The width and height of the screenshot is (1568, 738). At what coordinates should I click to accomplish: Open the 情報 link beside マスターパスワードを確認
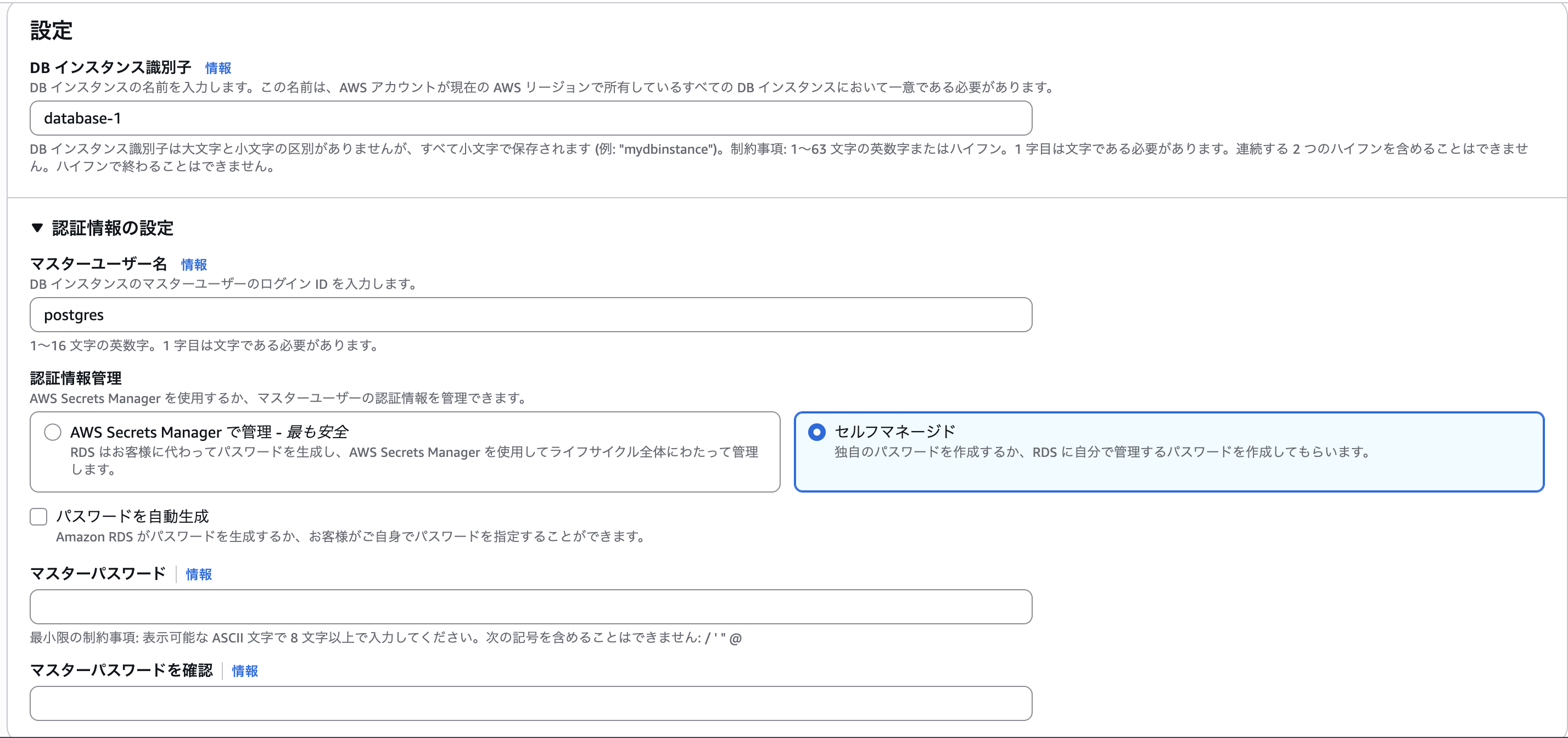(244, 670)
